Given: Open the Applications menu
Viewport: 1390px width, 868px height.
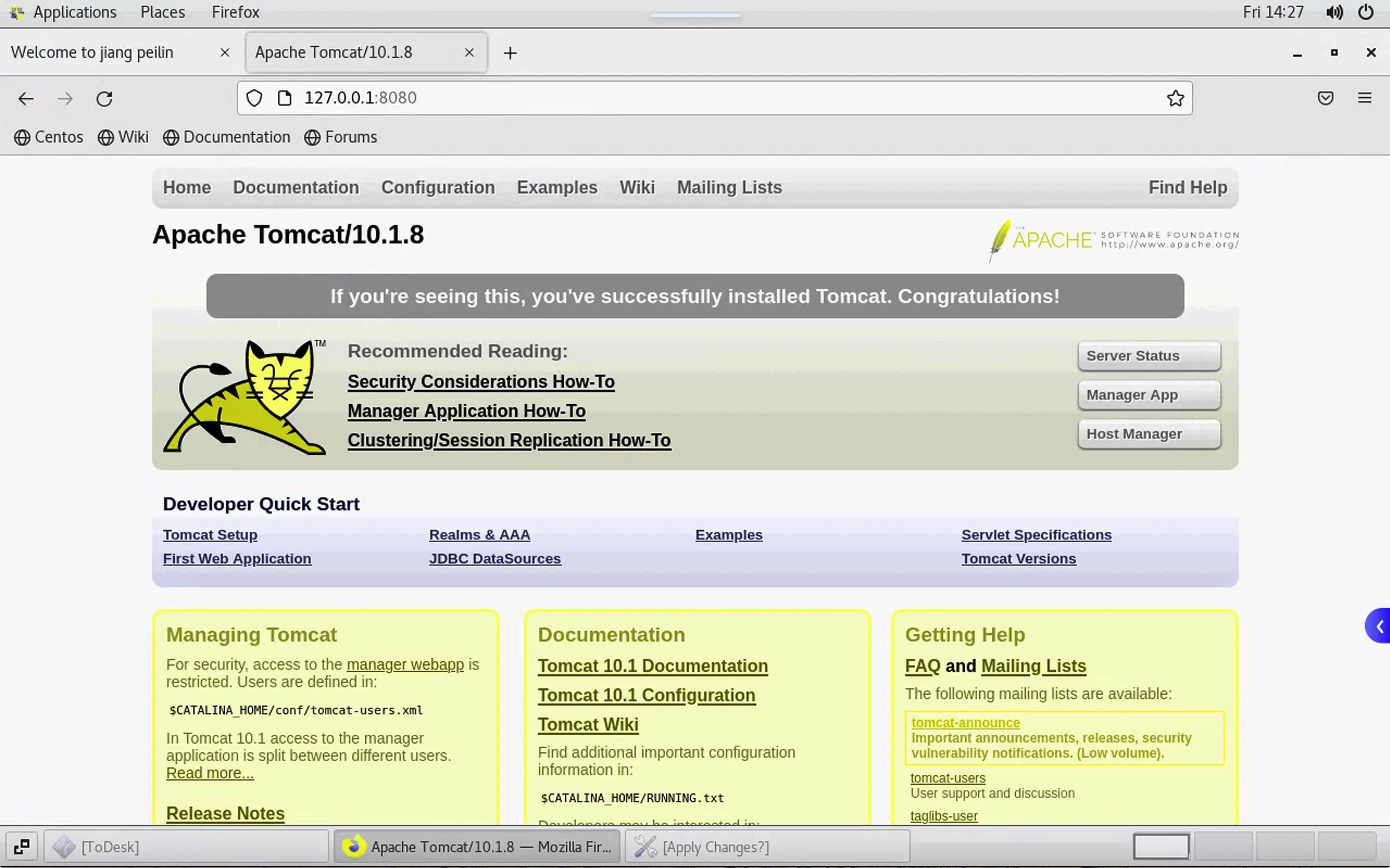Looking at the screenshot, I should (x=74, y=12).
